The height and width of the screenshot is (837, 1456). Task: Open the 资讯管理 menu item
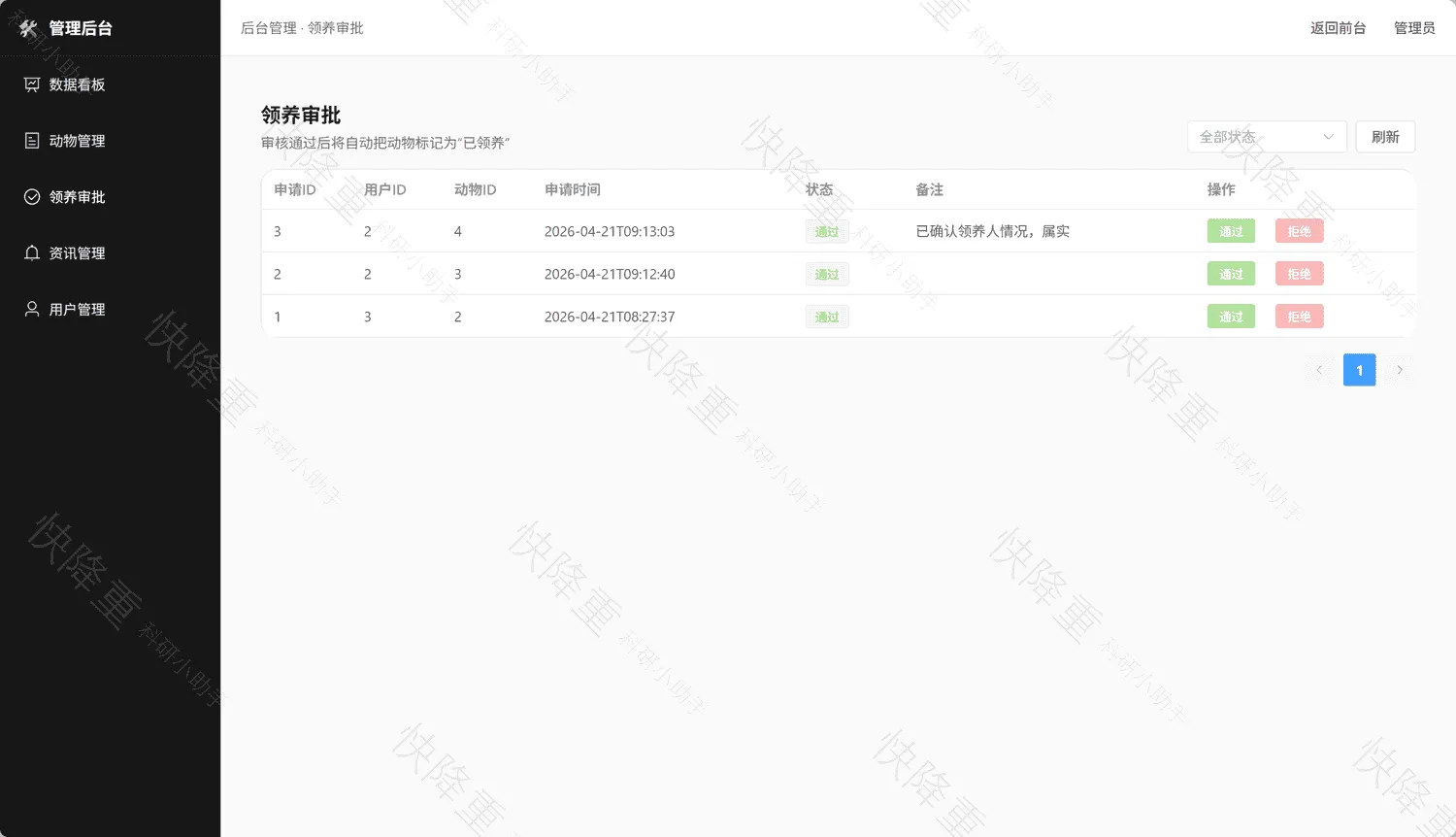click(x=110, y=253)
